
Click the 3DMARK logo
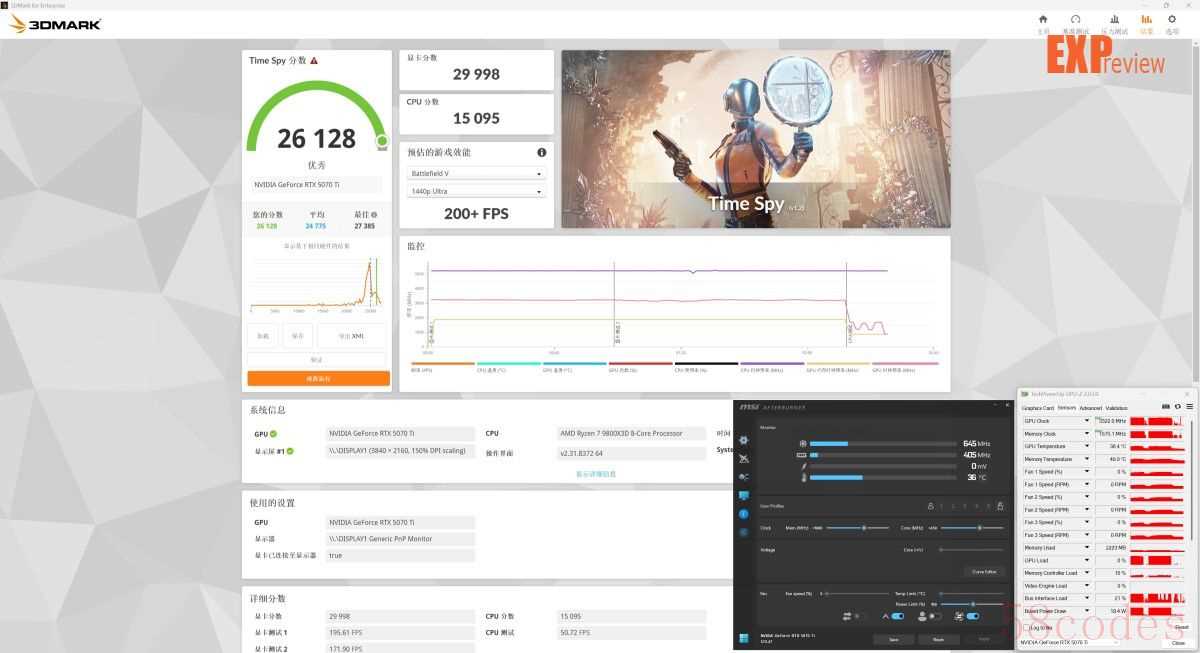(55, 24)
